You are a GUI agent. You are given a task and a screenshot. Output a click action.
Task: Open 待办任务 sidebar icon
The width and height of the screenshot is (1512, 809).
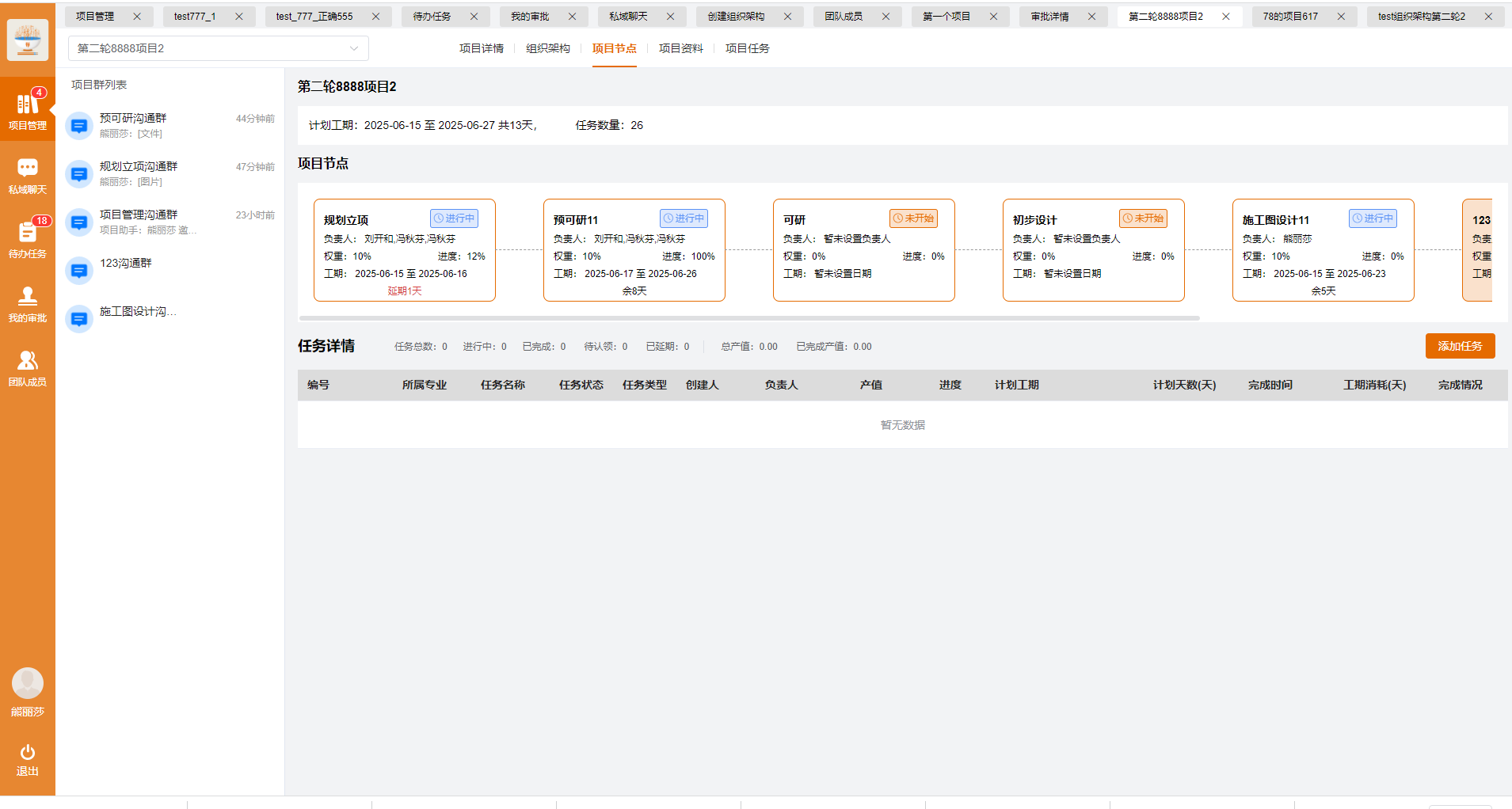(27, 238)
